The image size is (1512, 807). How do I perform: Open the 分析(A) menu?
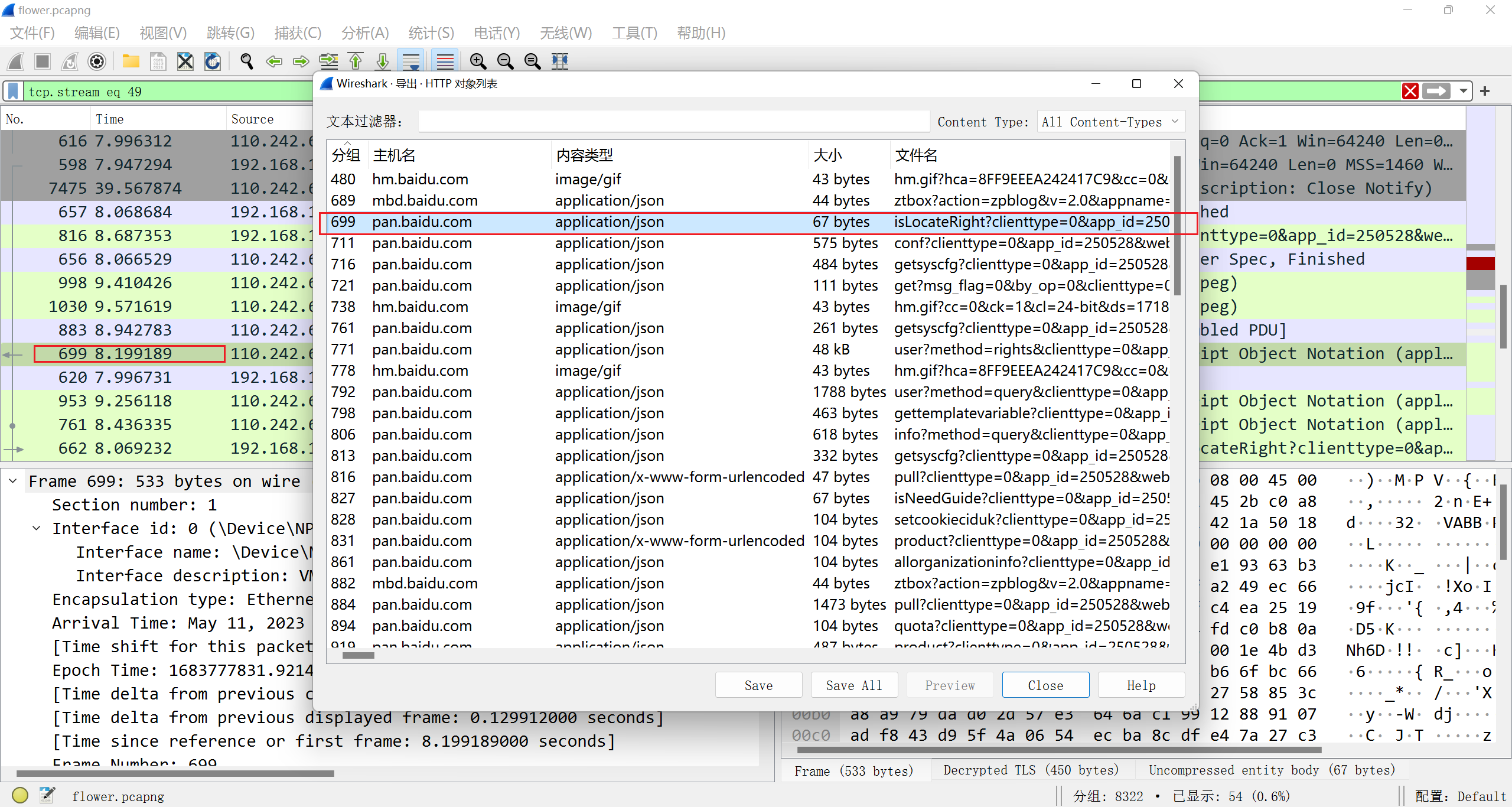pyautogui.click(x=365, y=33)
